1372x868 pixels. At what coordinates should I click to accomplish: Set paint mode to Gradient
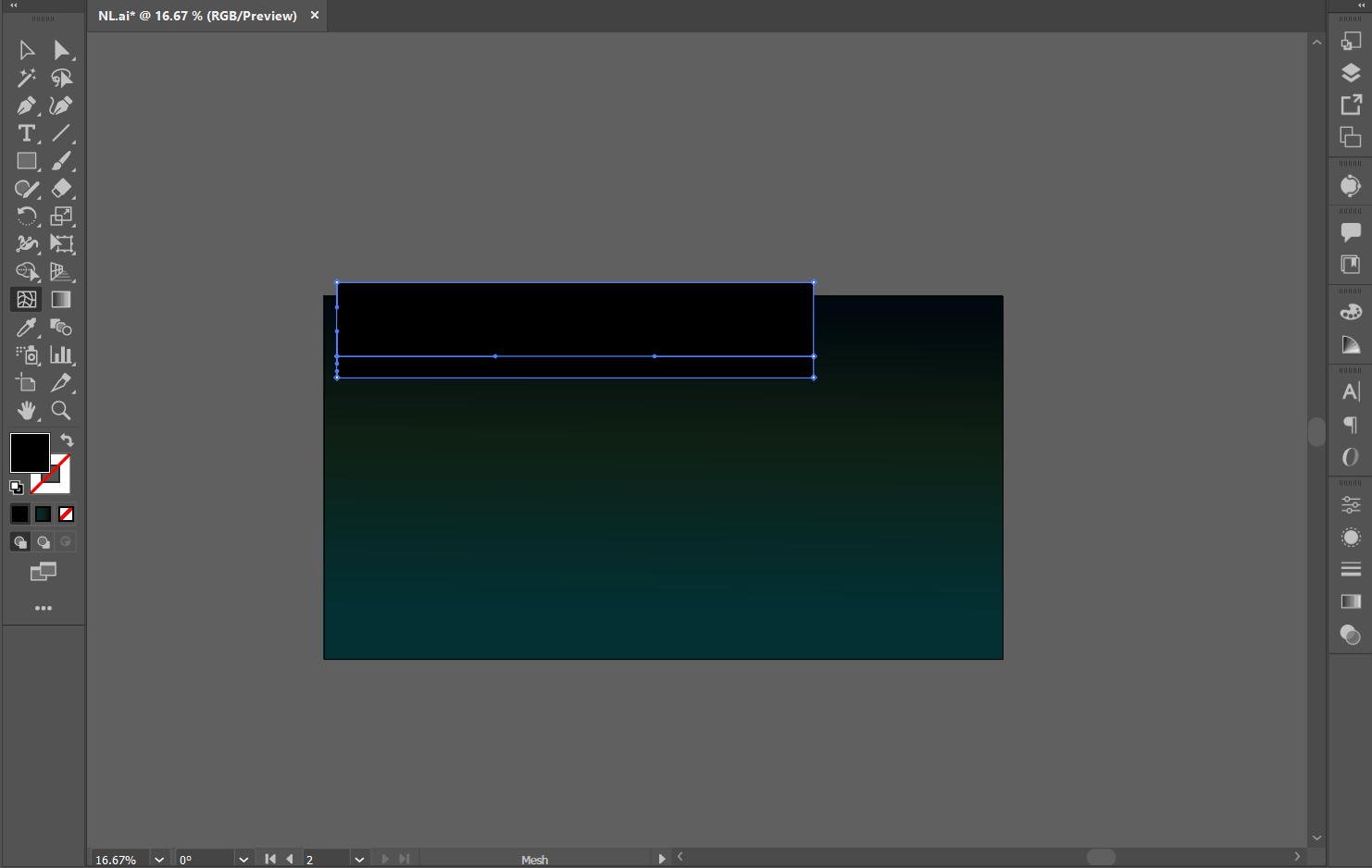coord(43,514)
